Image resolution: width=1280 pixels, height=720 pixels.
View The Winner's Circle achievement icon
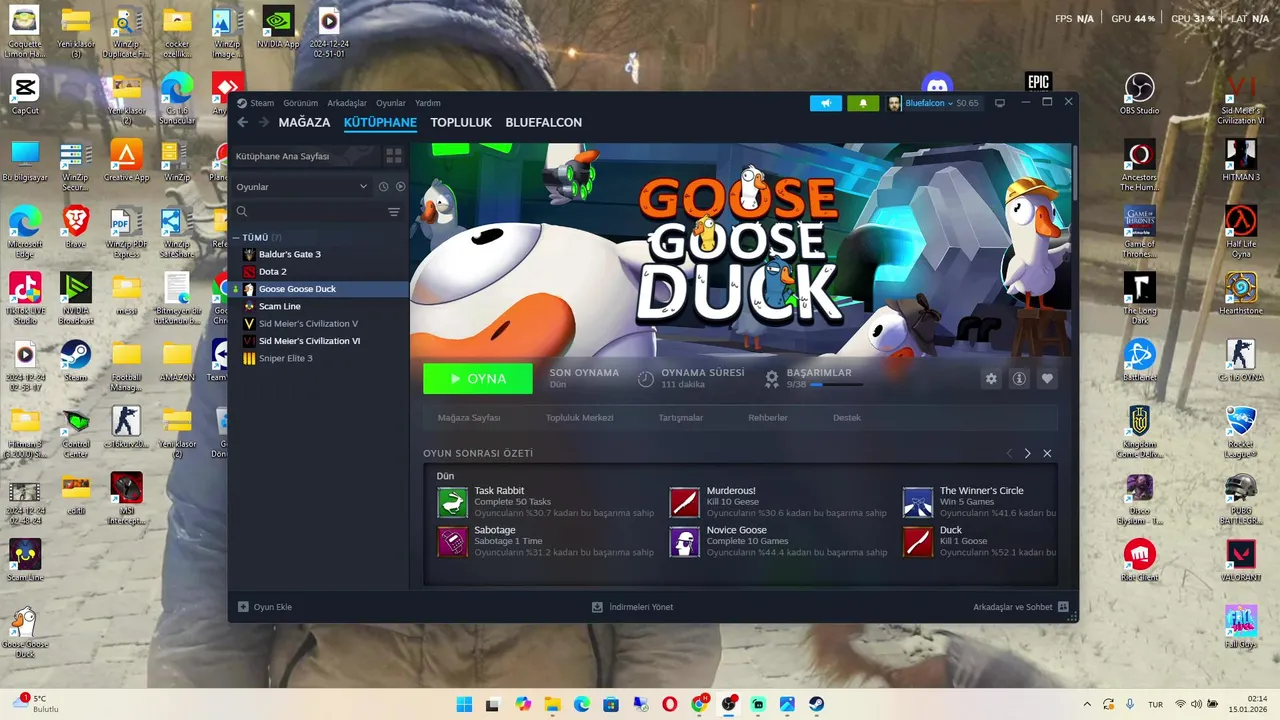coord(918,502)
